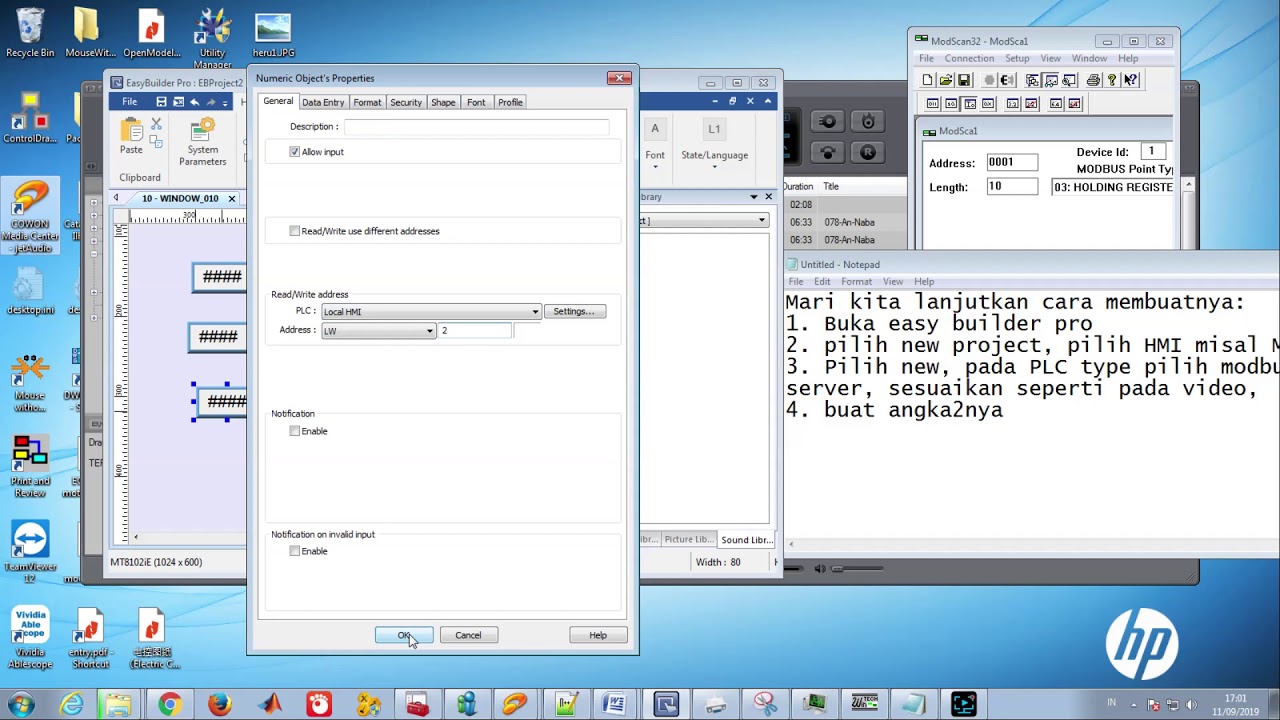1280x720 pixels.
Task: Click the A font icon in EasyBuilder ribbon
Action: tap(655, 129)
